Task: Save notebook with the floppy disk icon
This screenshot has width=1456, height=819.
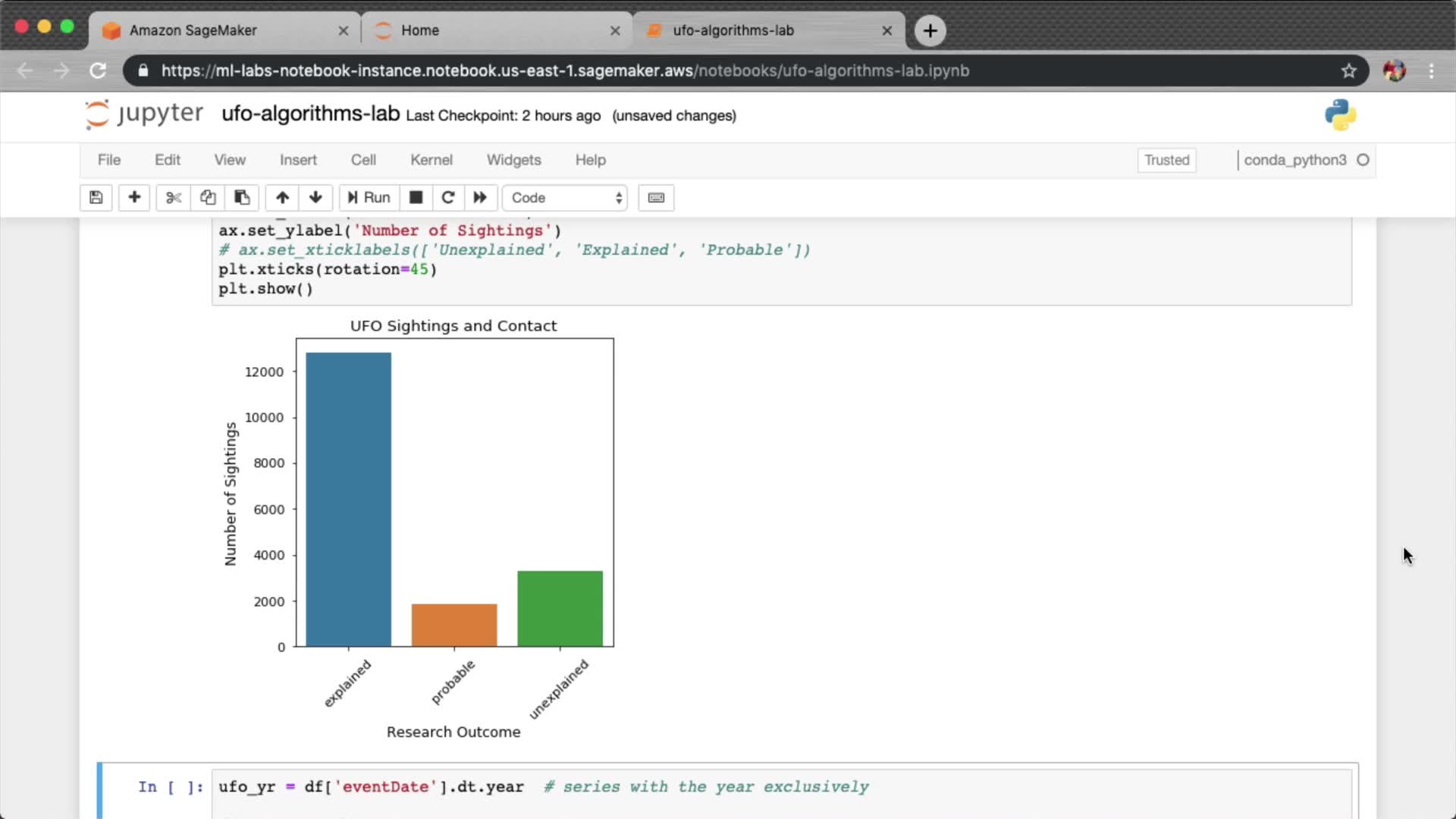Action: [96, 198]
